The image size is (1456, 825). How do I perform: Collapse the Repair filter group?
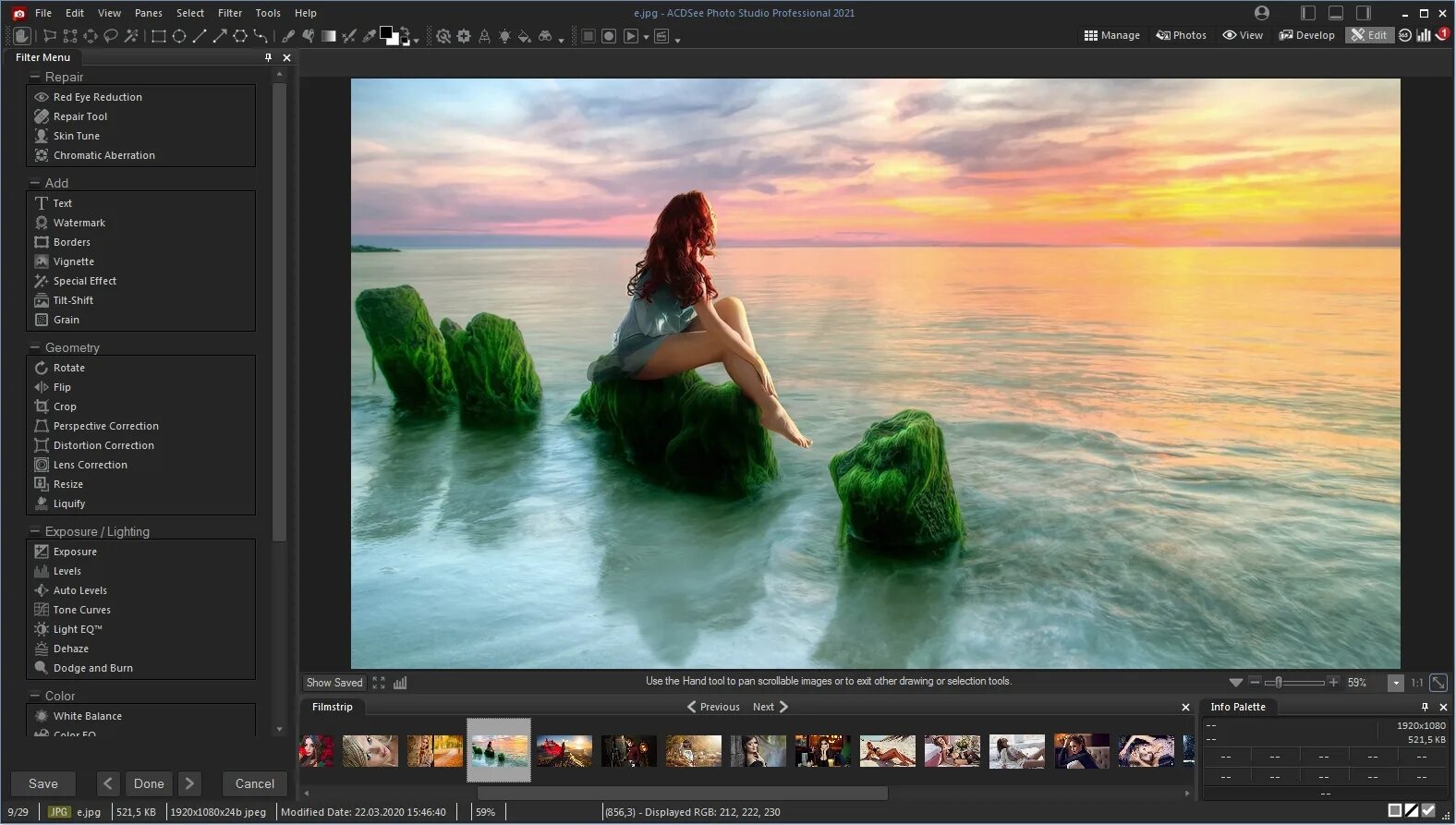pos(35,77)
